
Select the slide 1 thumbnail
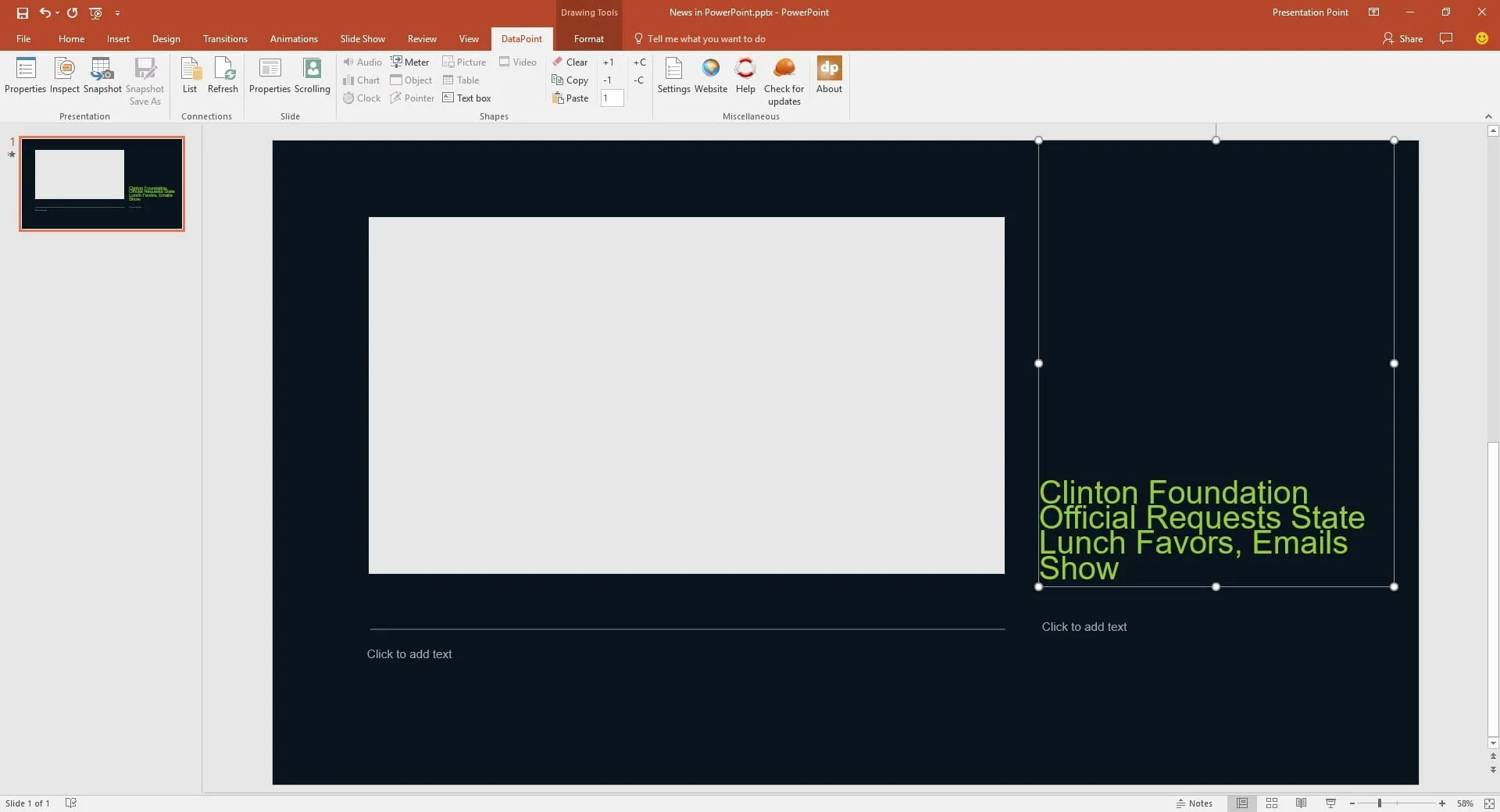pyautogui.click(x=102, y=184)
